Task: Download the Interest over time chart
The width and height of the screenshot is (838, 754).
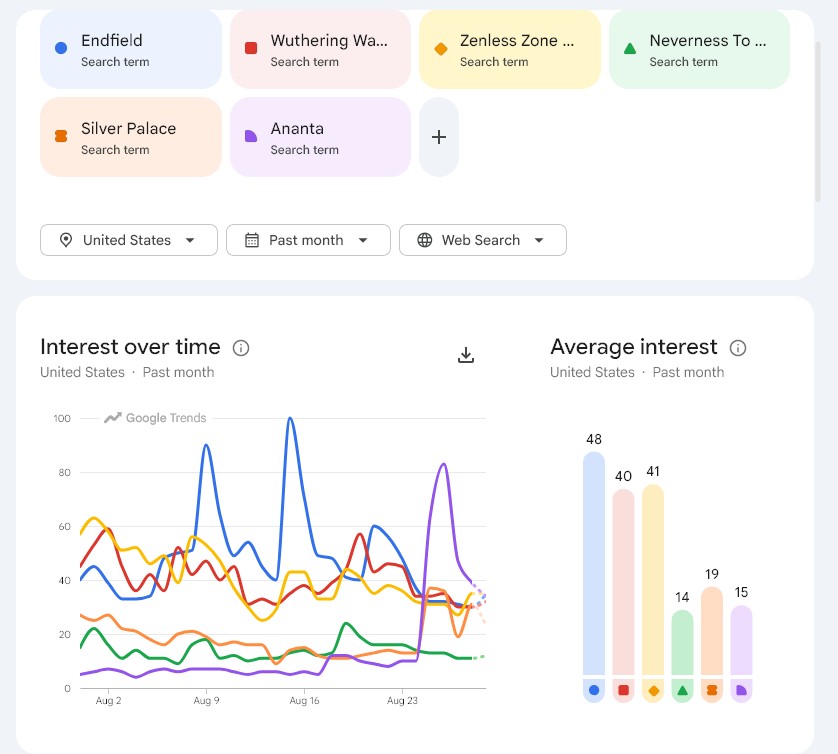Action: pos(466,355)
